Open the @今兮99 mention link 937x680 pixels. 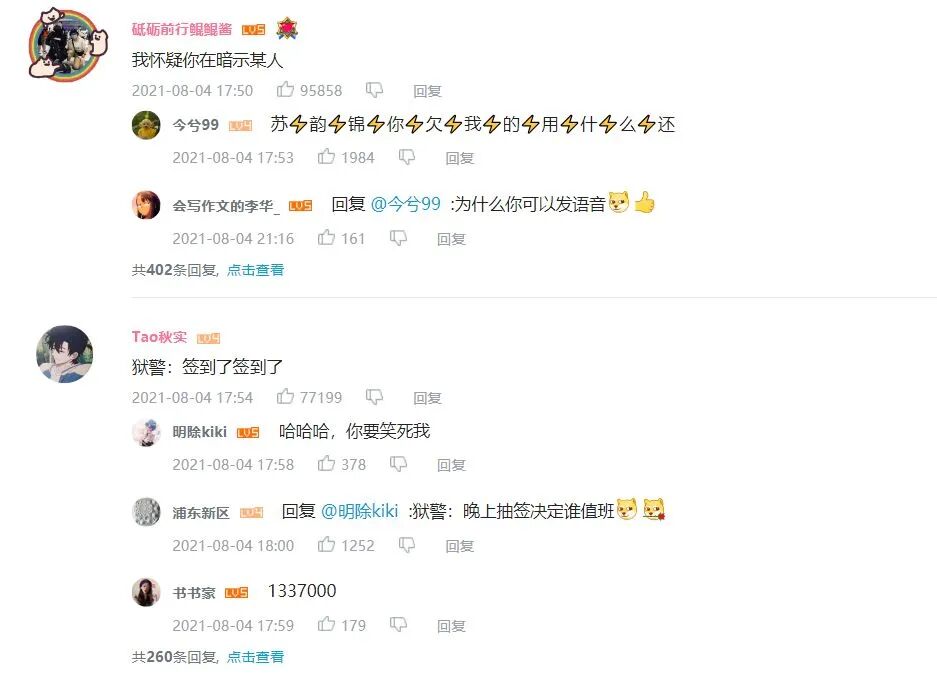tap(406, 204)
